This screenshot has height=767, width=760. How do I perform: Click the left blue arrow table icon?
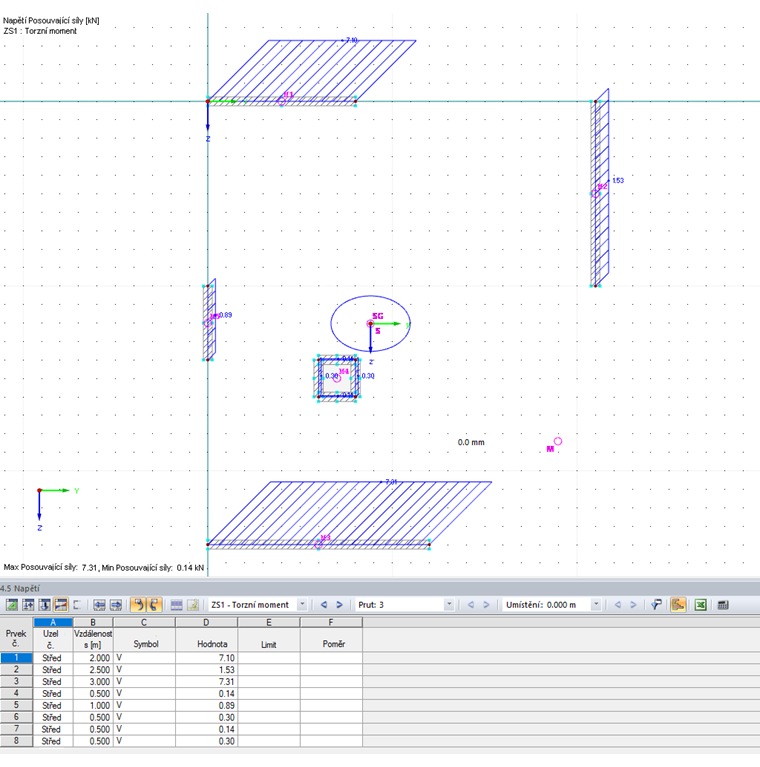tap(99, 605)
